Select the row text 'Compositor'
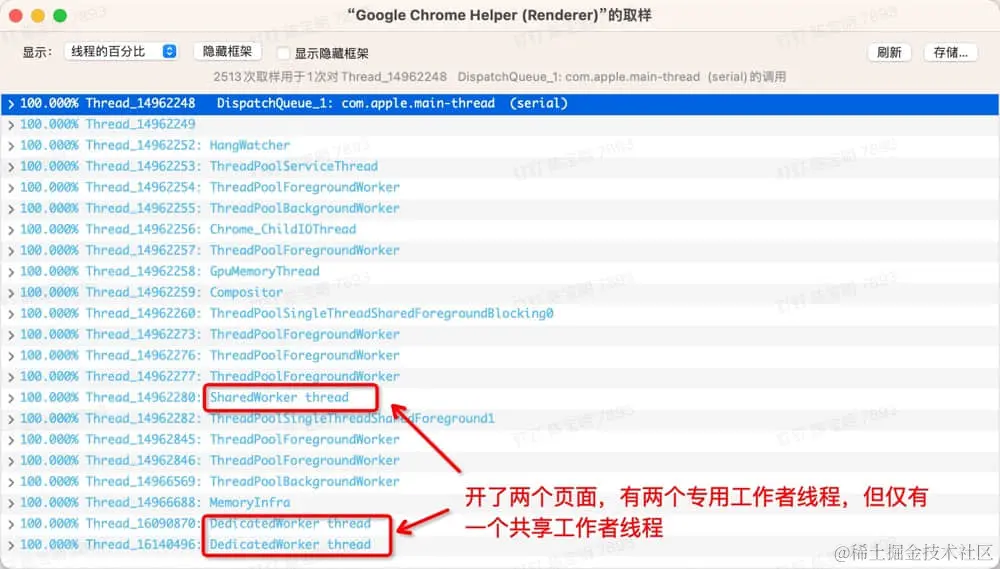This screenshot has height=569, width=1000. (x=246, y=292)
